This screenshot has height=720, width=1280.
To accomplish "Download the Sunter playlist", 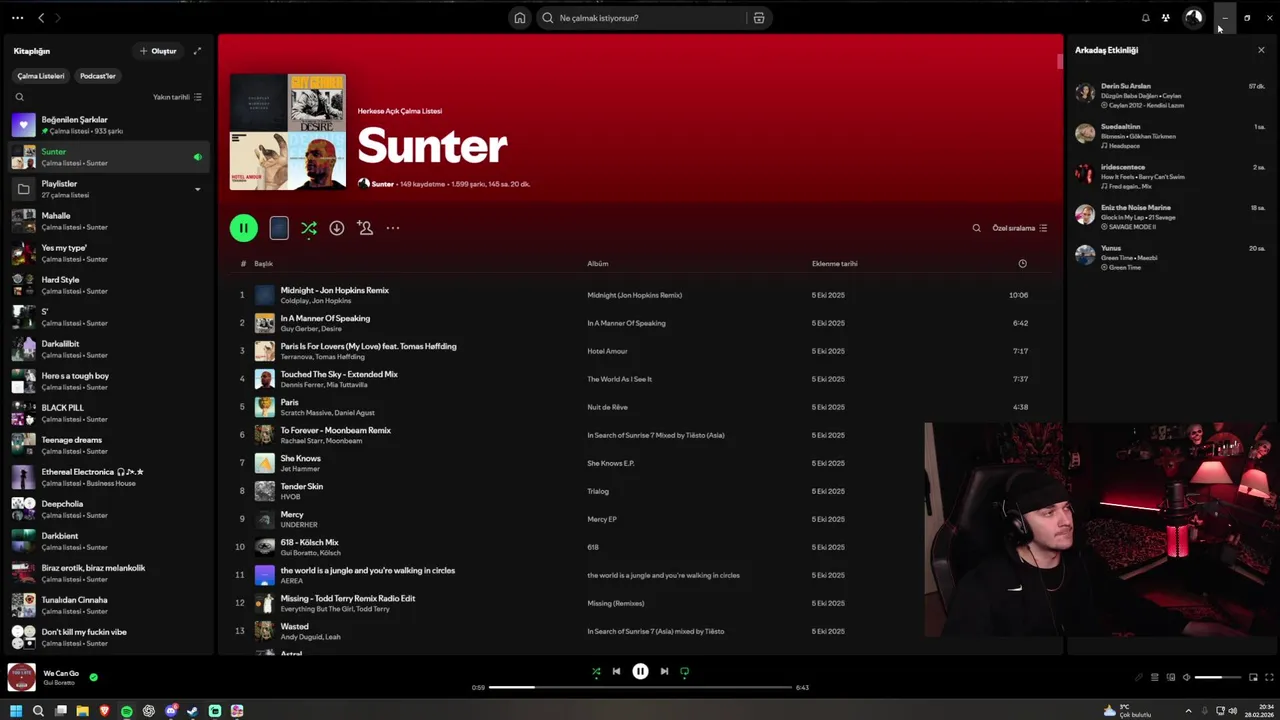I will [337, 228].
